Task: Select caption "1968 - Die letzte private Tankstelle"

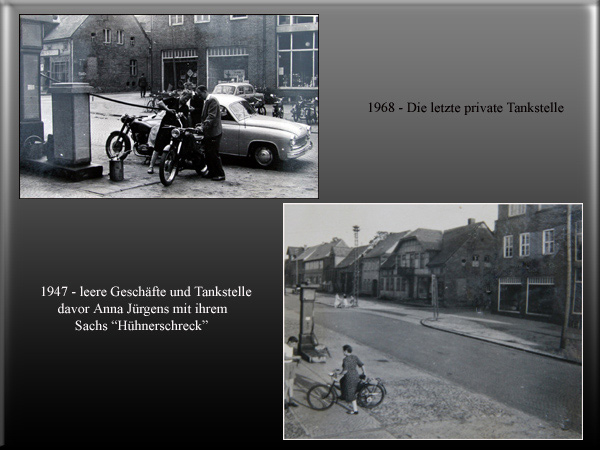Action: pyautogui.click(x=466, y=108)
